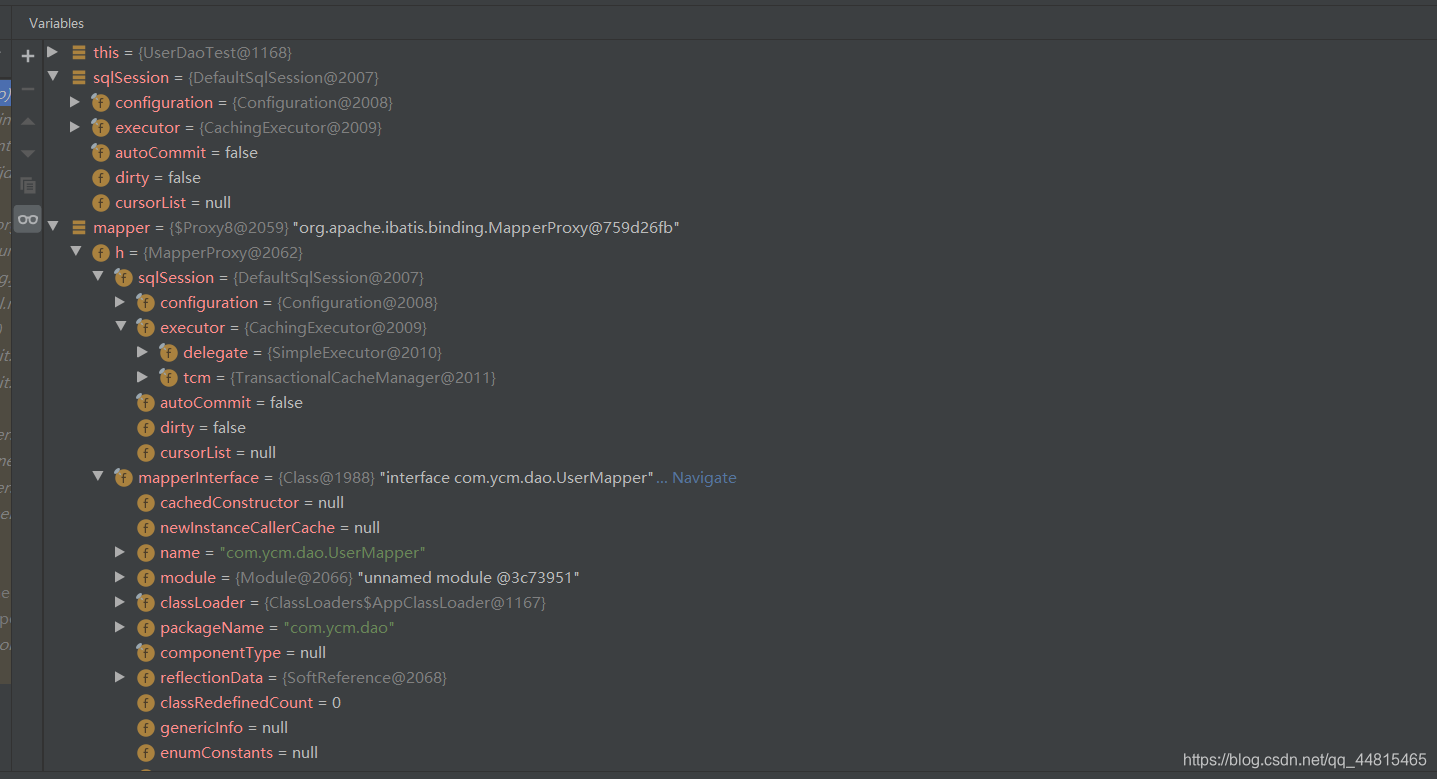Expand the packageName field node
The width and height of the screenshot is (1437, 779).
(120, 627)
